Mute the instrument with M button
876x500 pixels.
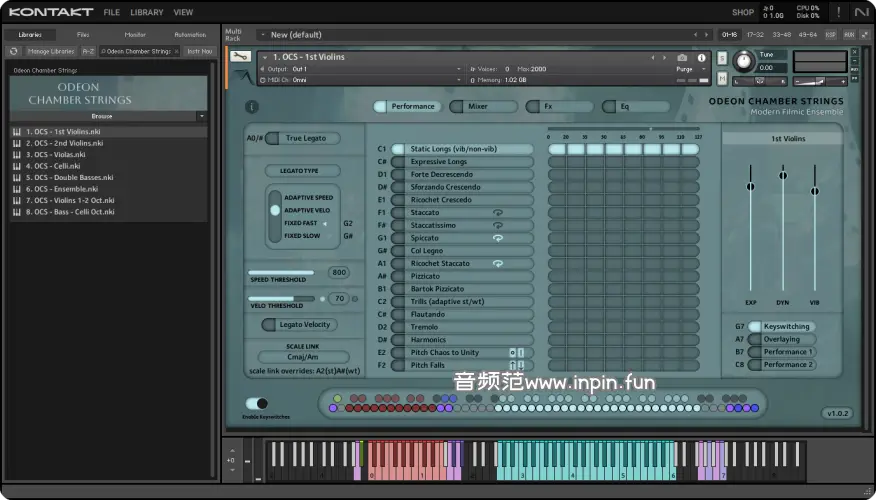point(721,79)
